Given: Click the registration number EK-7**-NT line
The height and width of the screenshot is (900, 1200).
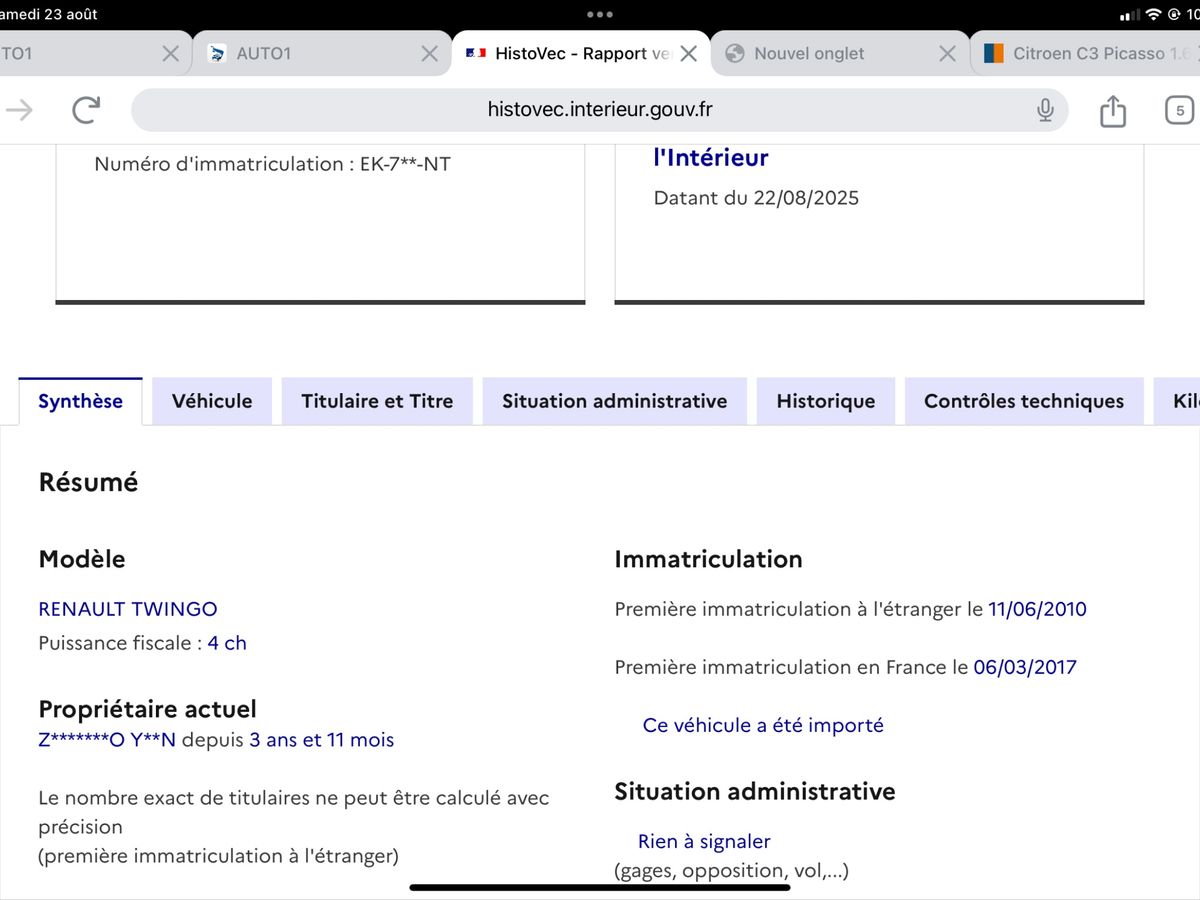Looking at the screenshot, I should 272,164.
